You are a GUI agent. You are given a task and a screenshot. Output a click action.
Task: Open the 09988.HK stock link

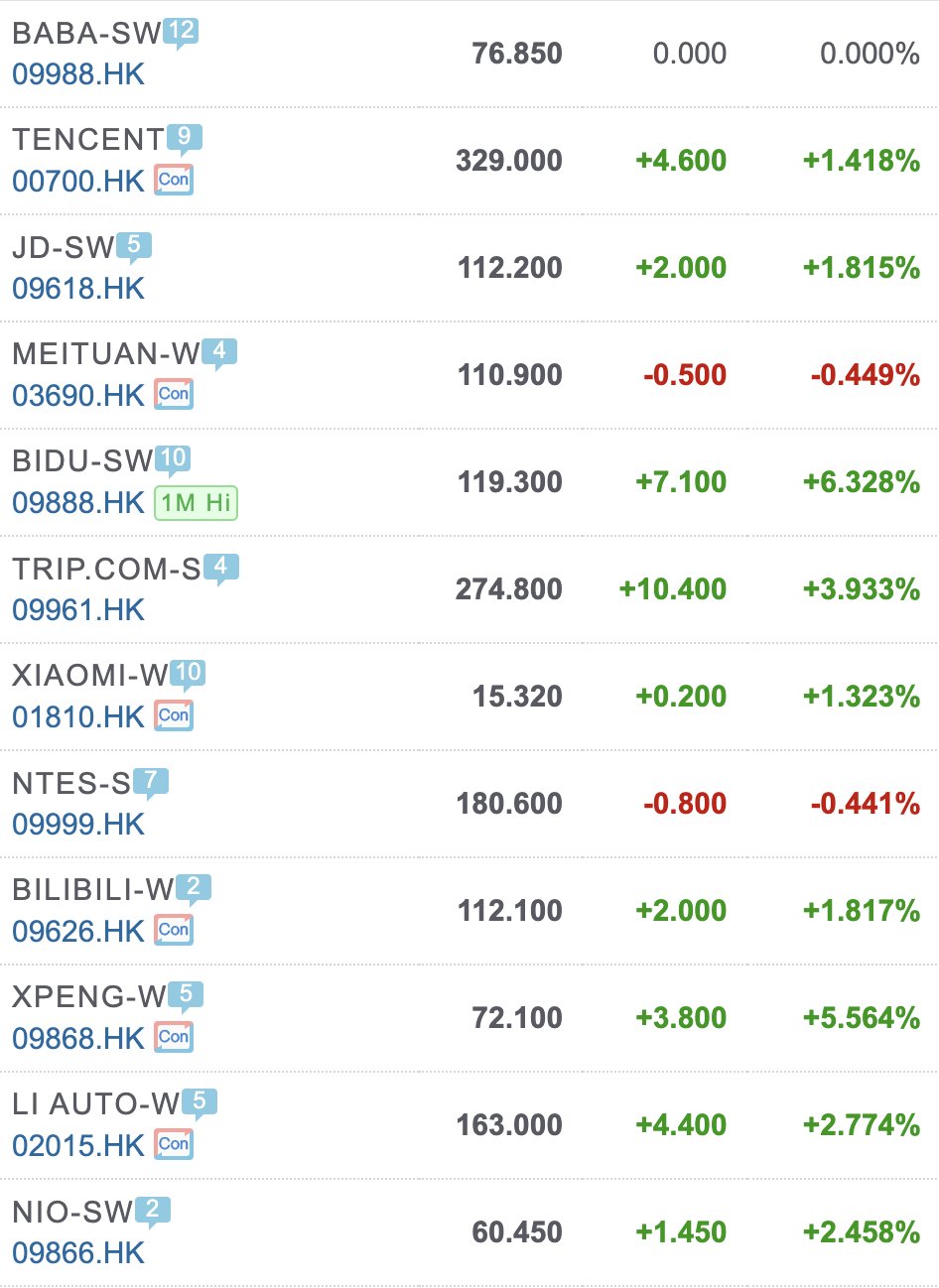point(78,74)
